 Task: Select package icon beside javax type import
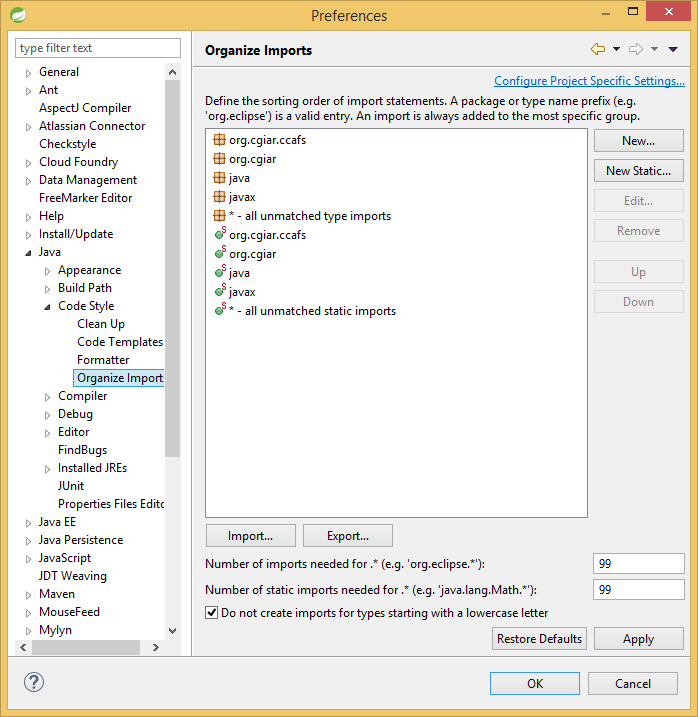click(x=220, y=197)
